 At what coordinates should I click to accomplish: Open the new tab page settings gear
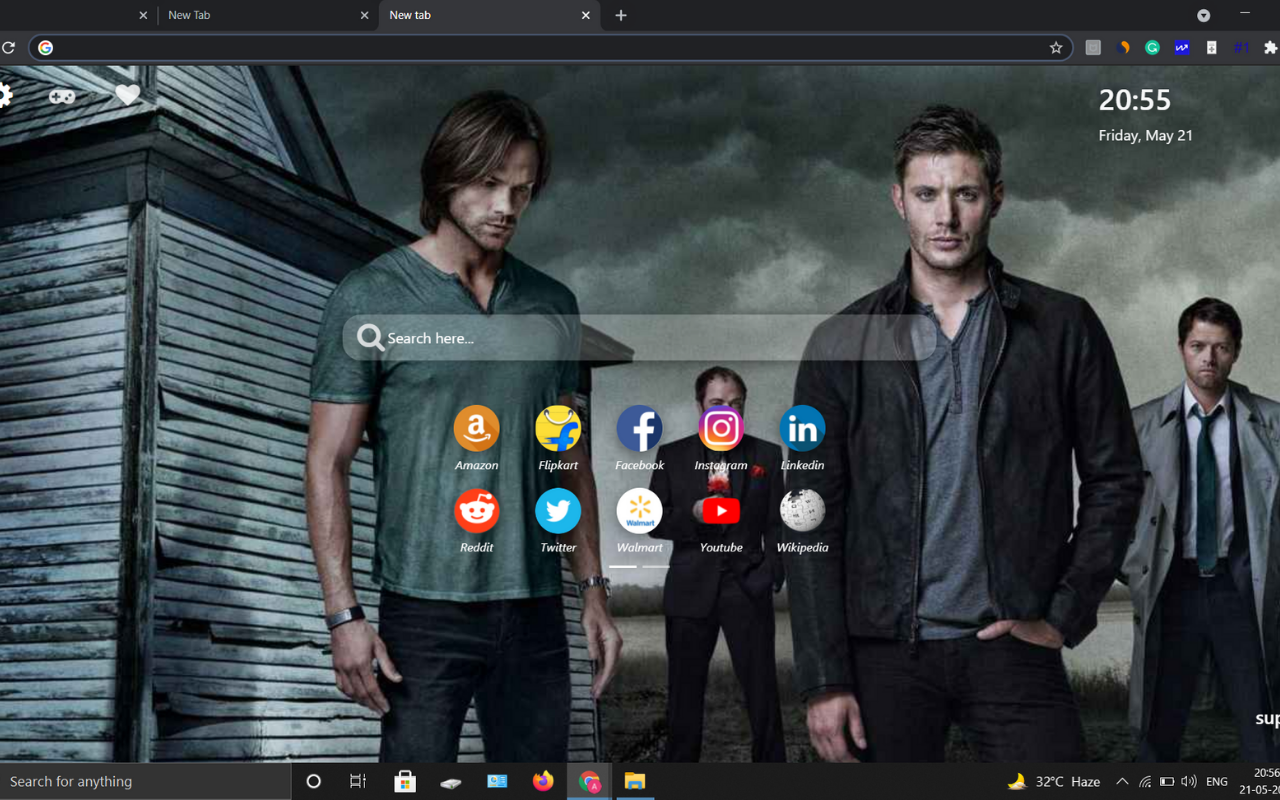coord(4,95)
